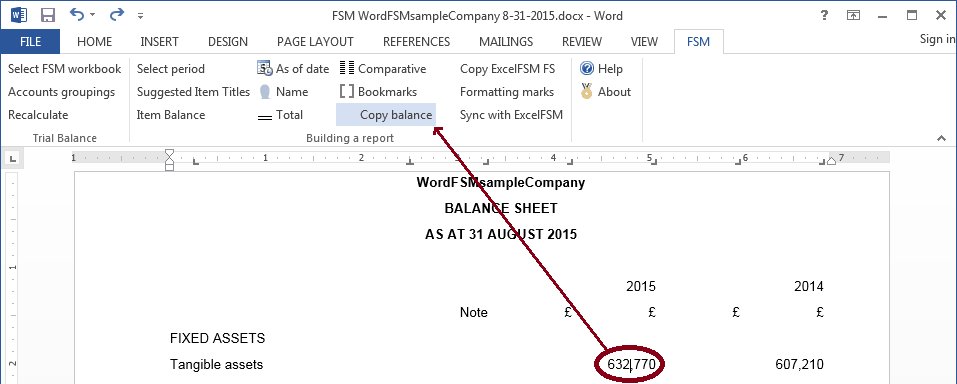
Task: Open the FILE tab
Action: (x=31, y=42)
